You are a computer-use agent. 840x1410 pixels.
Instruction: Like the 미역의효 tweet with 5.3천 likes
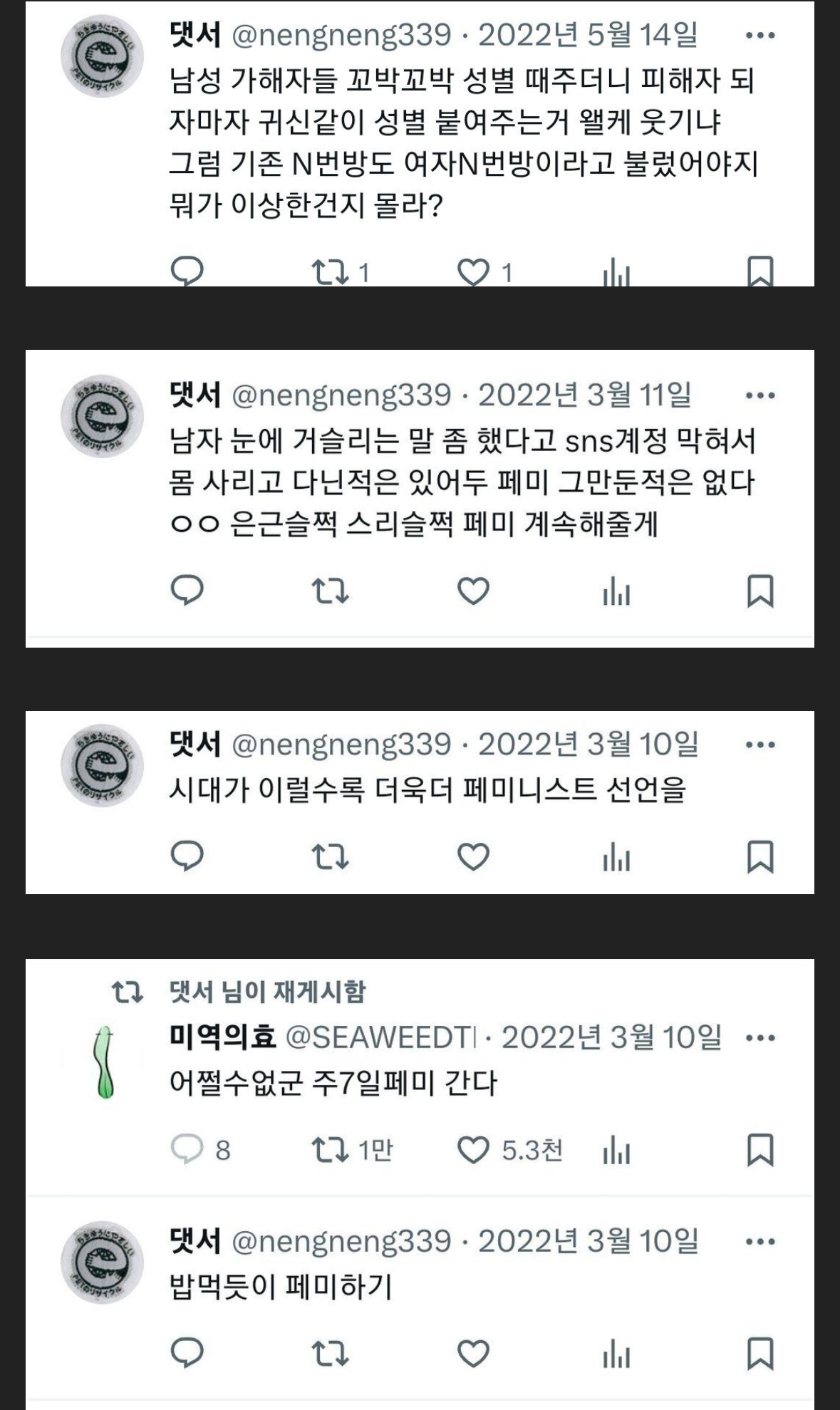coord(473,1150)
